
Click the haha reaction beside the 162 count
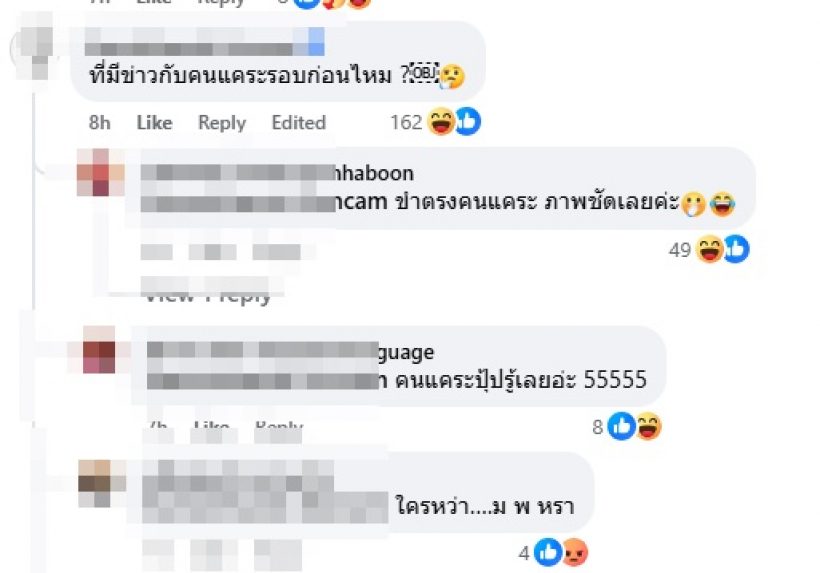tap(441, 121)
